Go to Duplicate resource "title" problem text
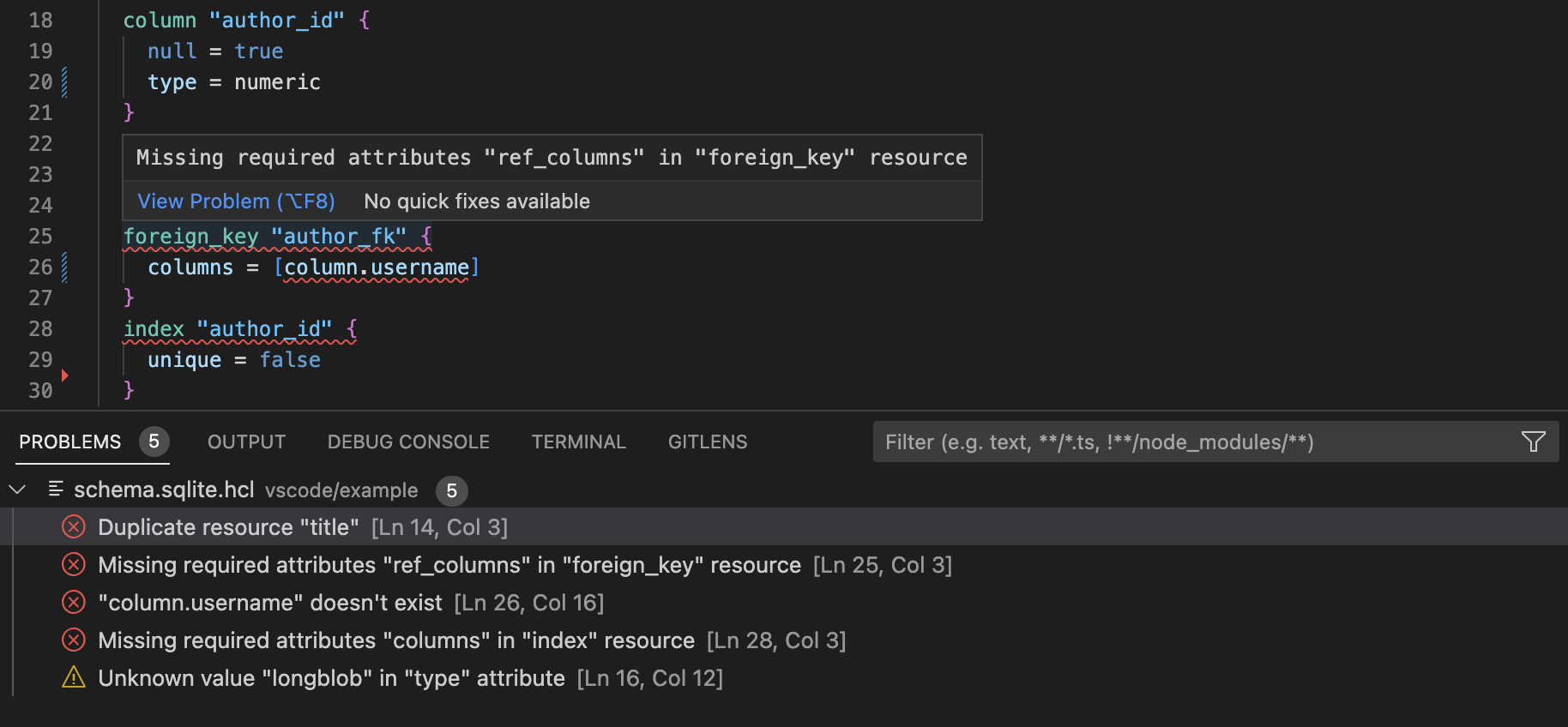1568x727 pixels. point(228,527)
